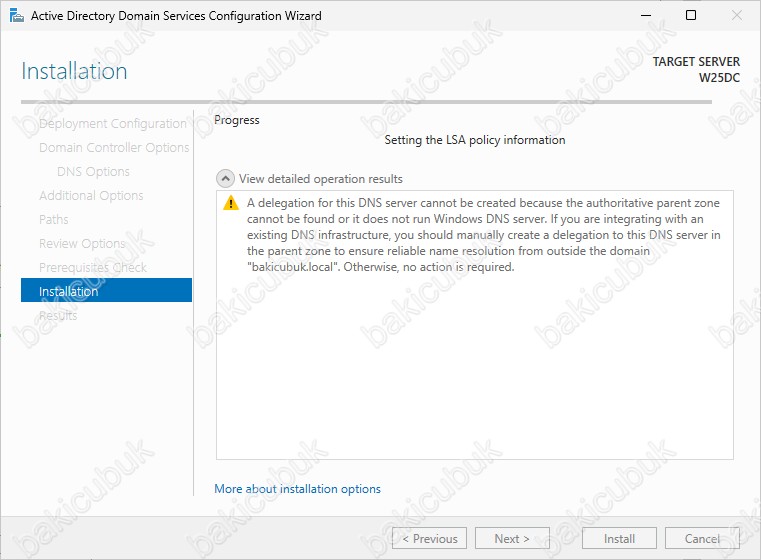
Task: Select Review Options step
Action: click(82, 243)
